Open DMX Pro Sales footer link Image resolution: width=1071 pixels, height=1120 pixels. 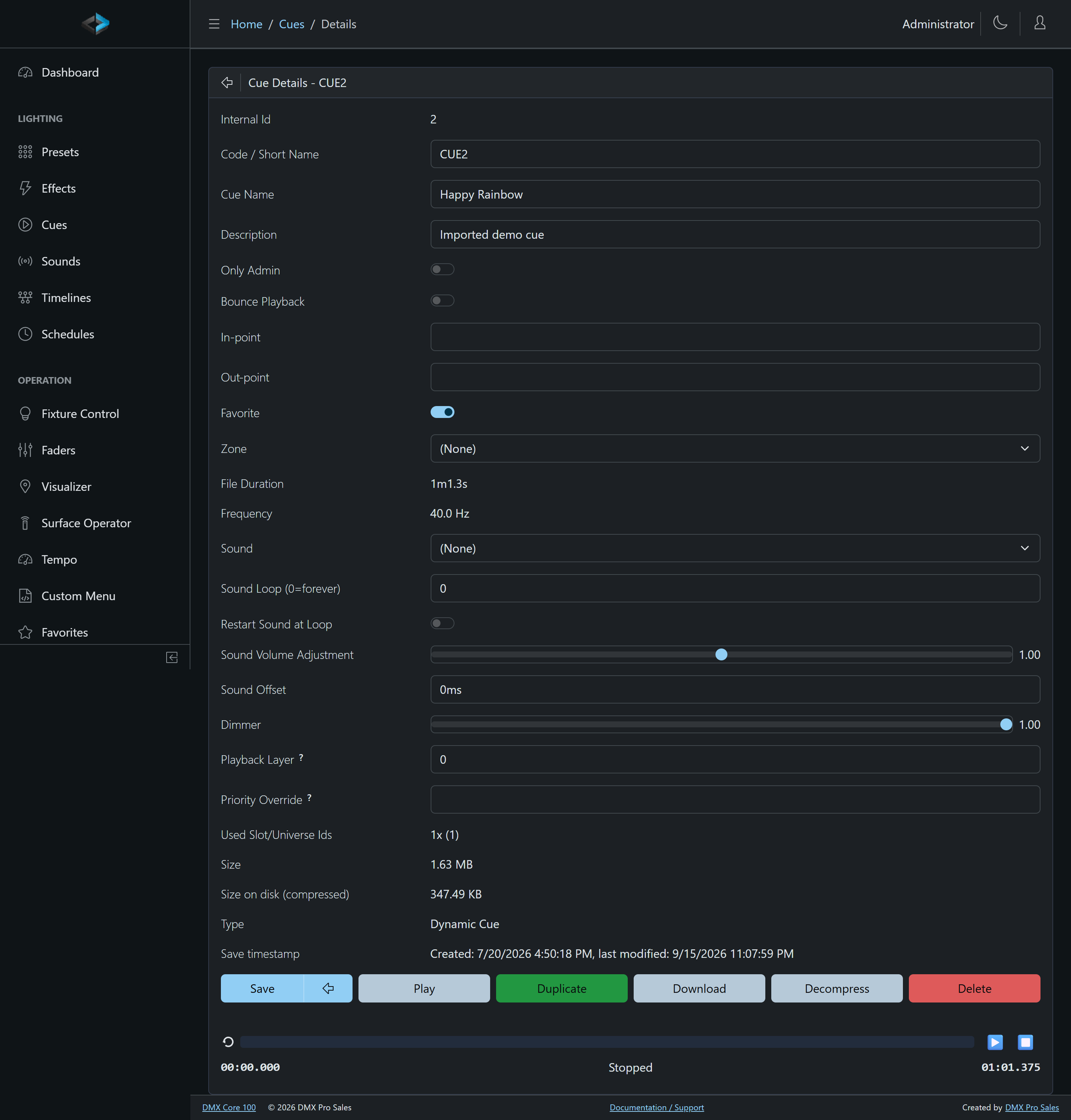[x=1032, y=1107]
